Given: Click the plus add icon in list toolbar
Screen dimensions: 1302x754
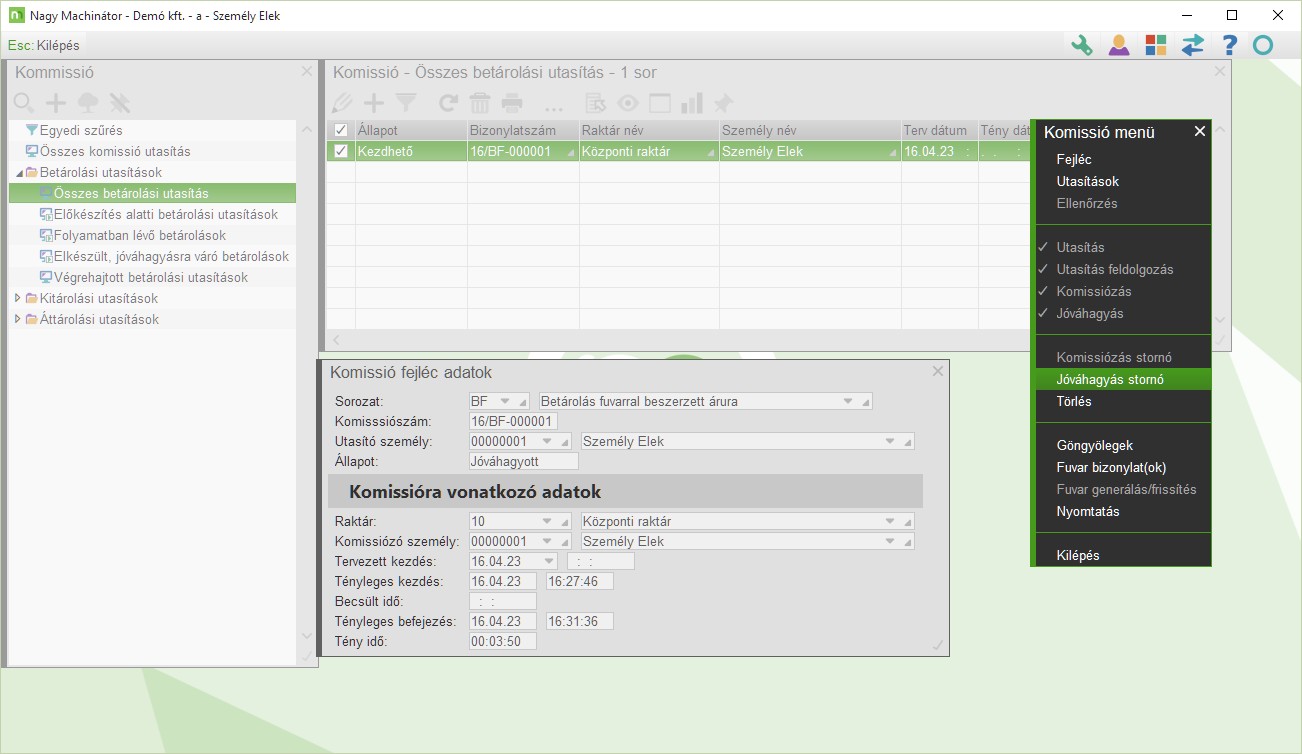Looking at the screenshot, I should [374, 102].
